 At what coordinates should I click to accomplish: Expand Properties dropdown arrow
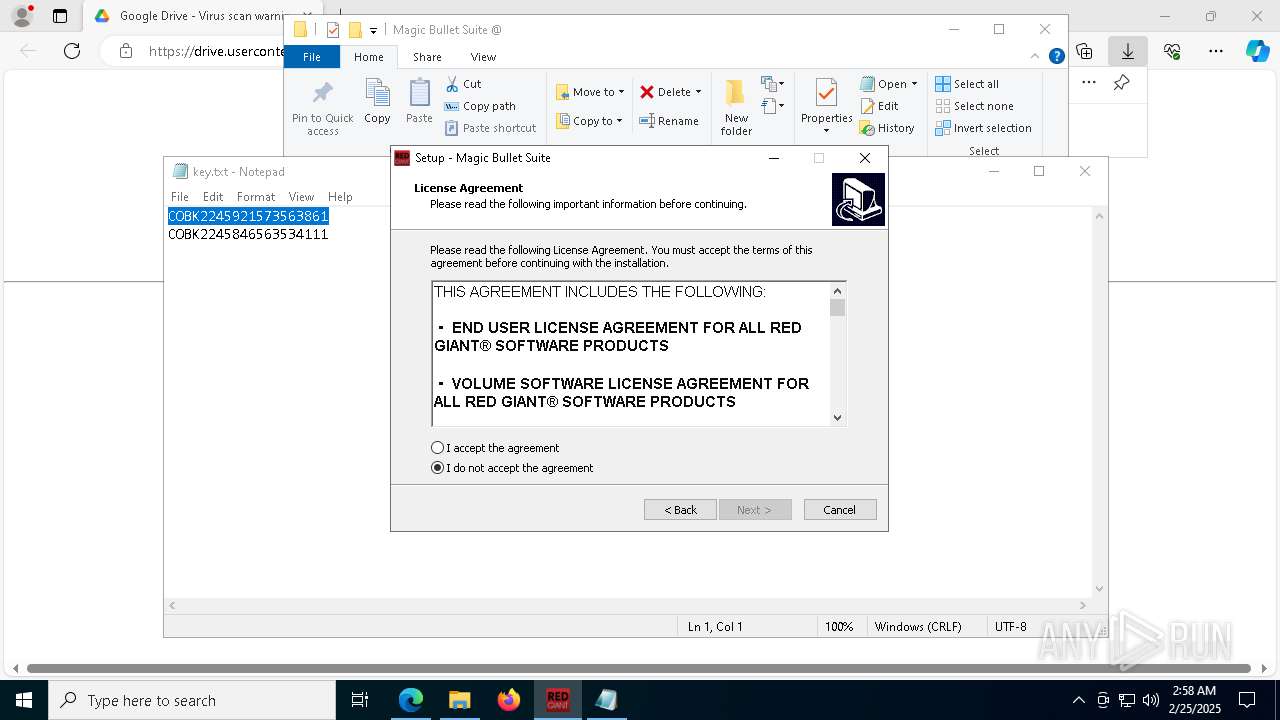click(x=826, y=131)
